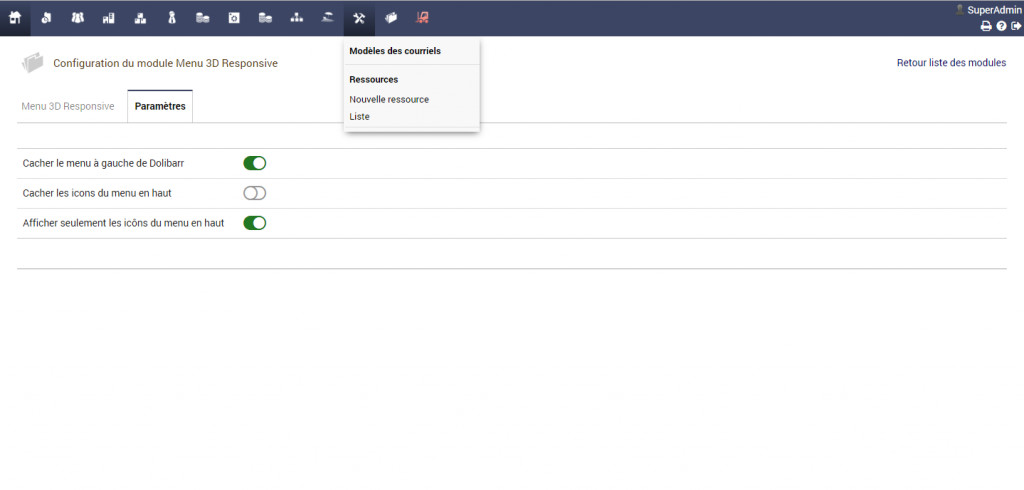Open the people group menu icon

pyautogui.click(x=78, y=18)
